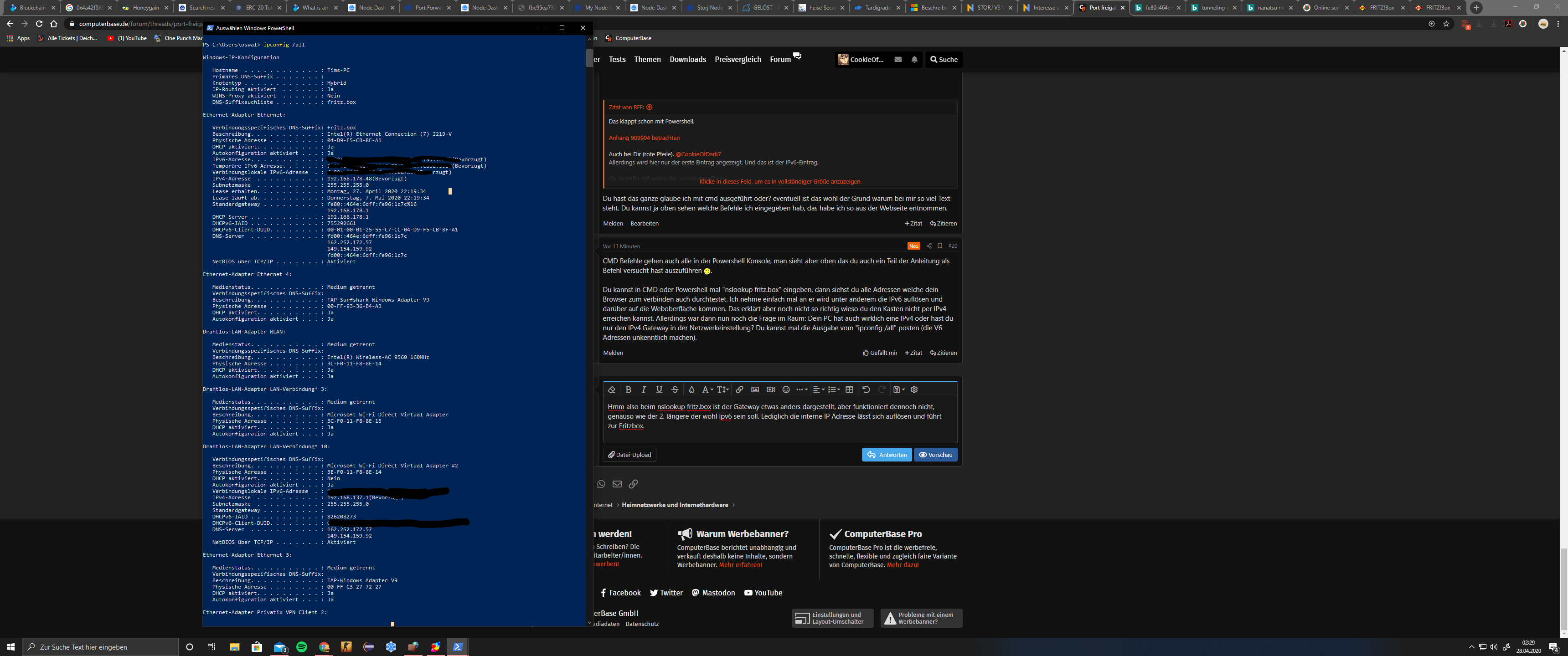The image size is (1568, 656).
Task: Toggle bold formatting in reply editor
Action: [x=628, y=389]
